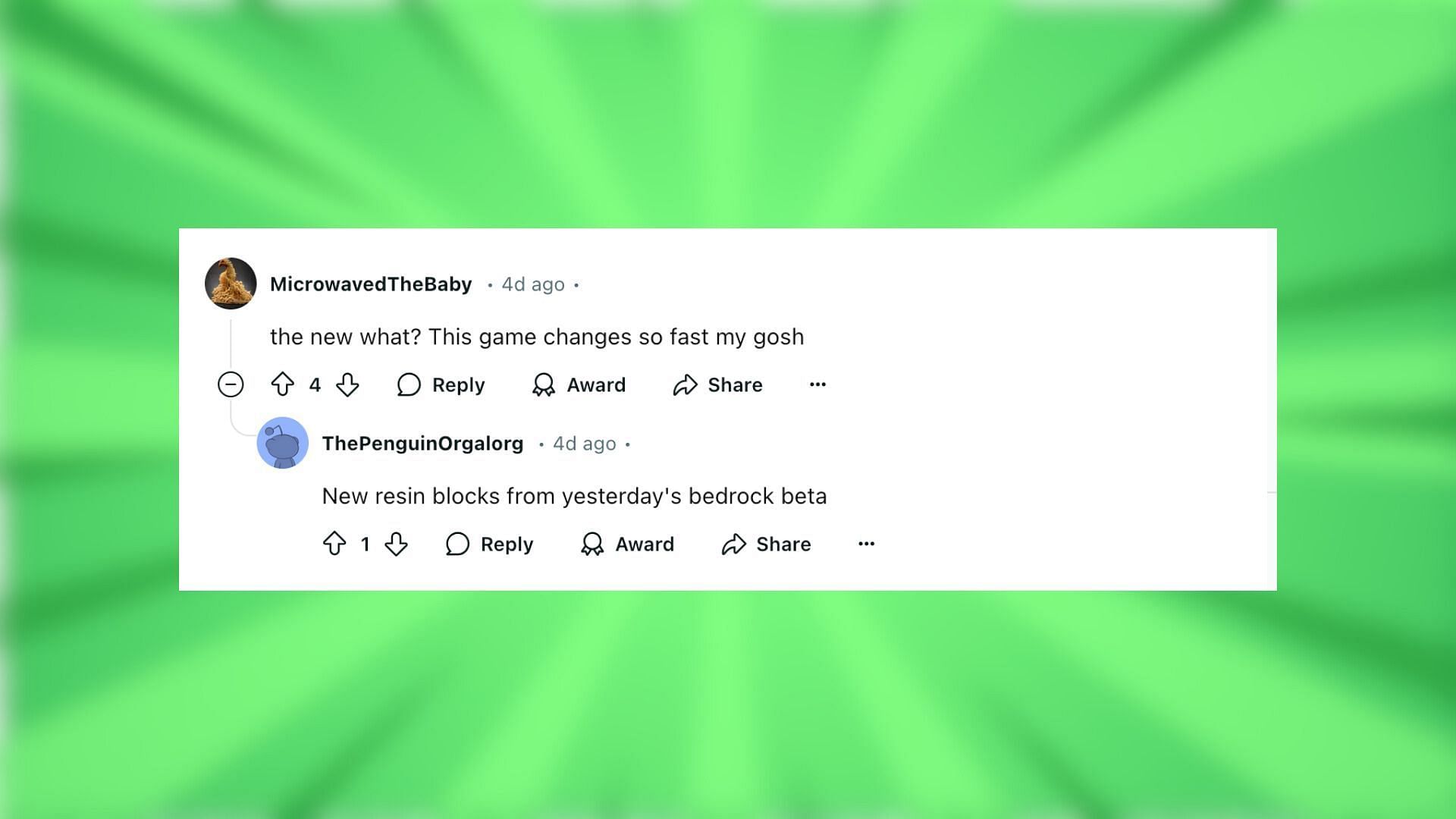Viewport: 1456px width, 819px height.
Task: Click ThePenguinOrgalorg username link
Action: [422, 443]
